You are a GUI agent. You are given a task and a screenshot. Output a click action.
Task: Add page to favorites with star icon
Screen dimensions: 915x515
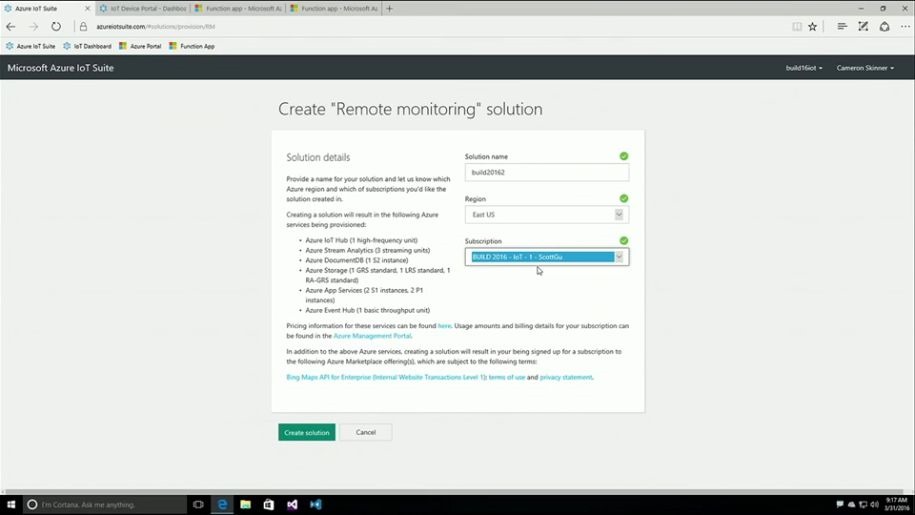click(x=812, y=27)
